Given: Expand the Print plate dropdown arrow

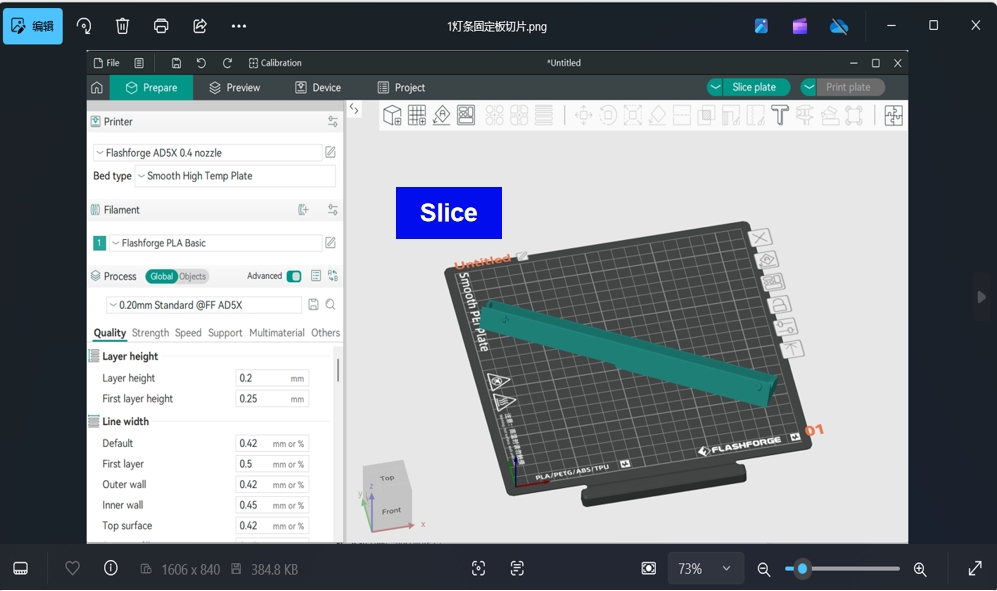Looking at the screenshot, I should 809,87.
